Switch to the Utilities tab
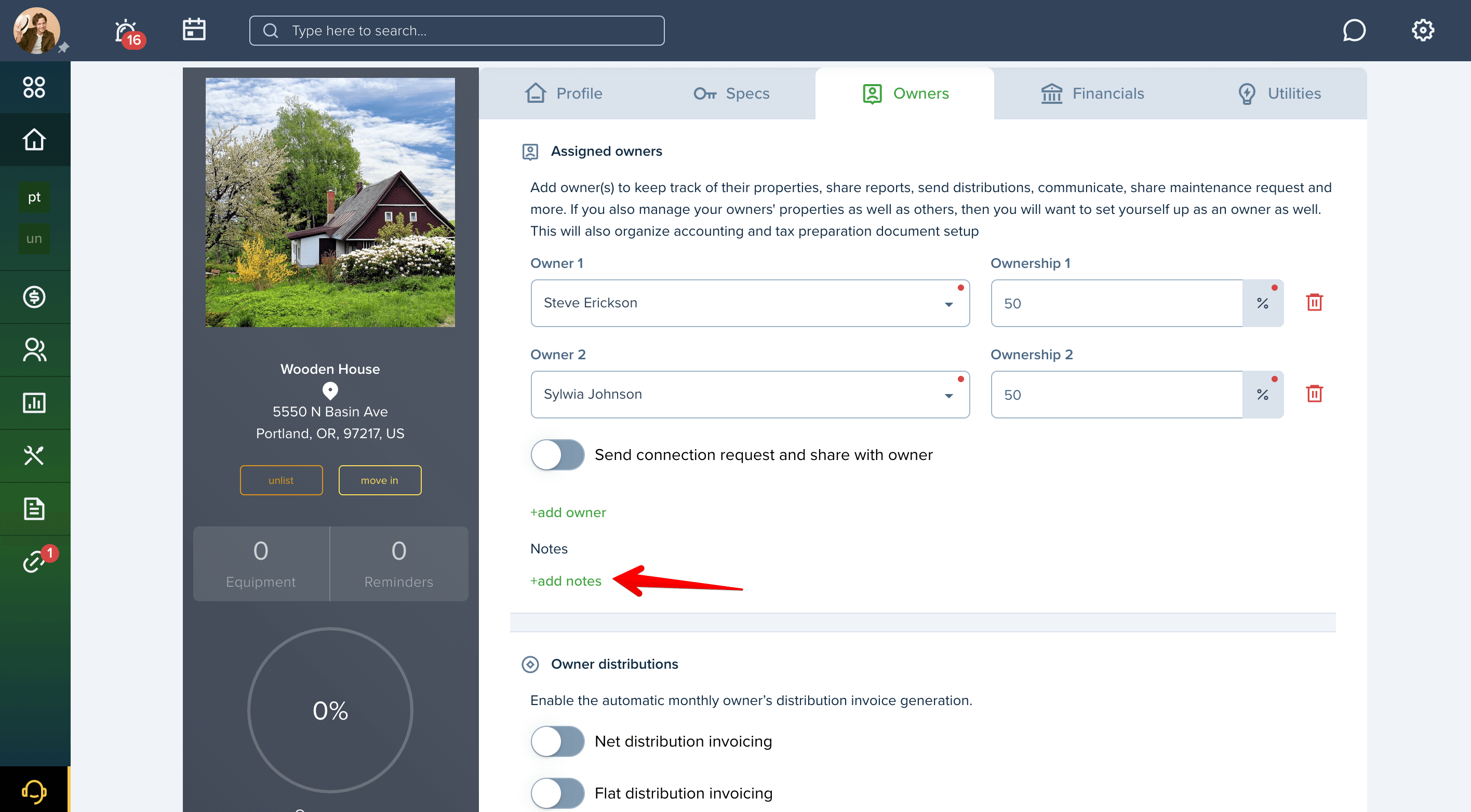The width and height of the screenshot is (1471, 812). tap(1279, 93)
